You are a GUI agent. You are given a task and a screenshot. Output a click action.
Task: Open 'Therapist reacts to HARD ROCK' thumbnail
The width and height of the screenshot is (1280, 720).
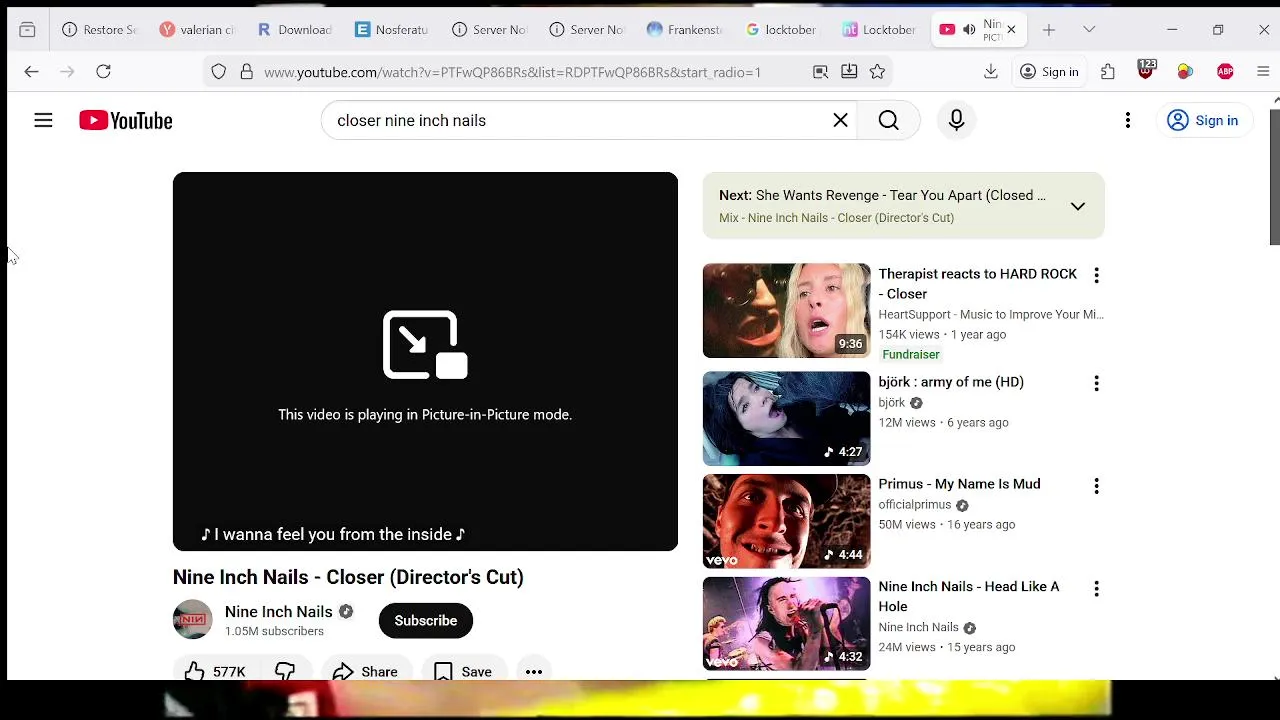pos(786,310)
